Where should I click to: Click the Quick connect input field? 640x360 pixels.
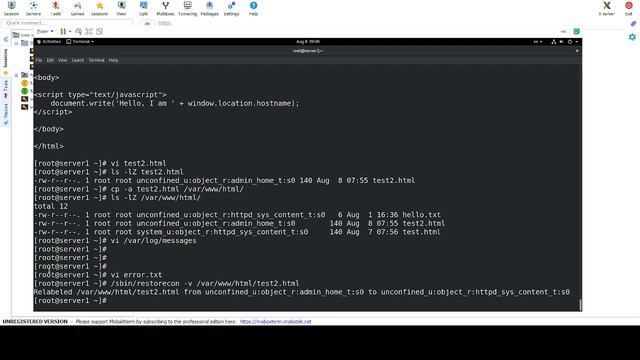67,23
